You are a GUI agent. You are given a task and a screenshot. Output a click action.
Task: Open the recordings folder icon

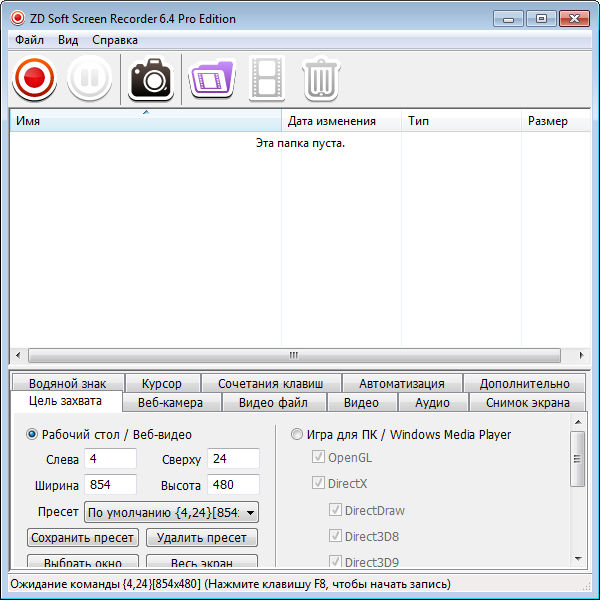click(x=210, y=78)
